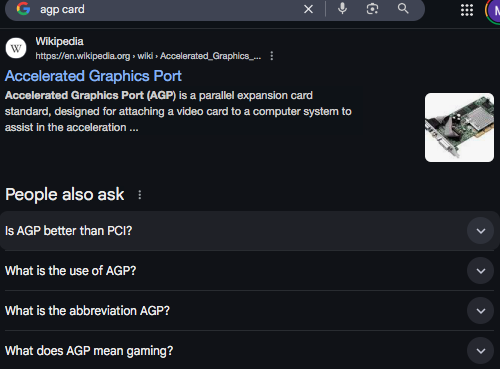500x369 pixels.
Task: Clear the search query with the X icon
Action: coord(308,9)
